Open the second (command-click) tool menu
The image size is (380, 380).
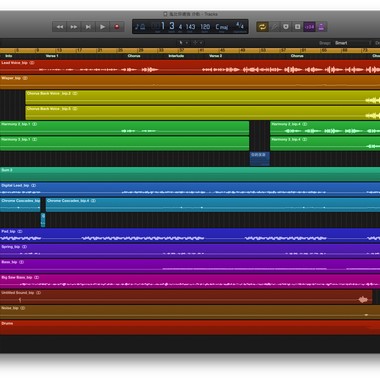tap(197, 43)
